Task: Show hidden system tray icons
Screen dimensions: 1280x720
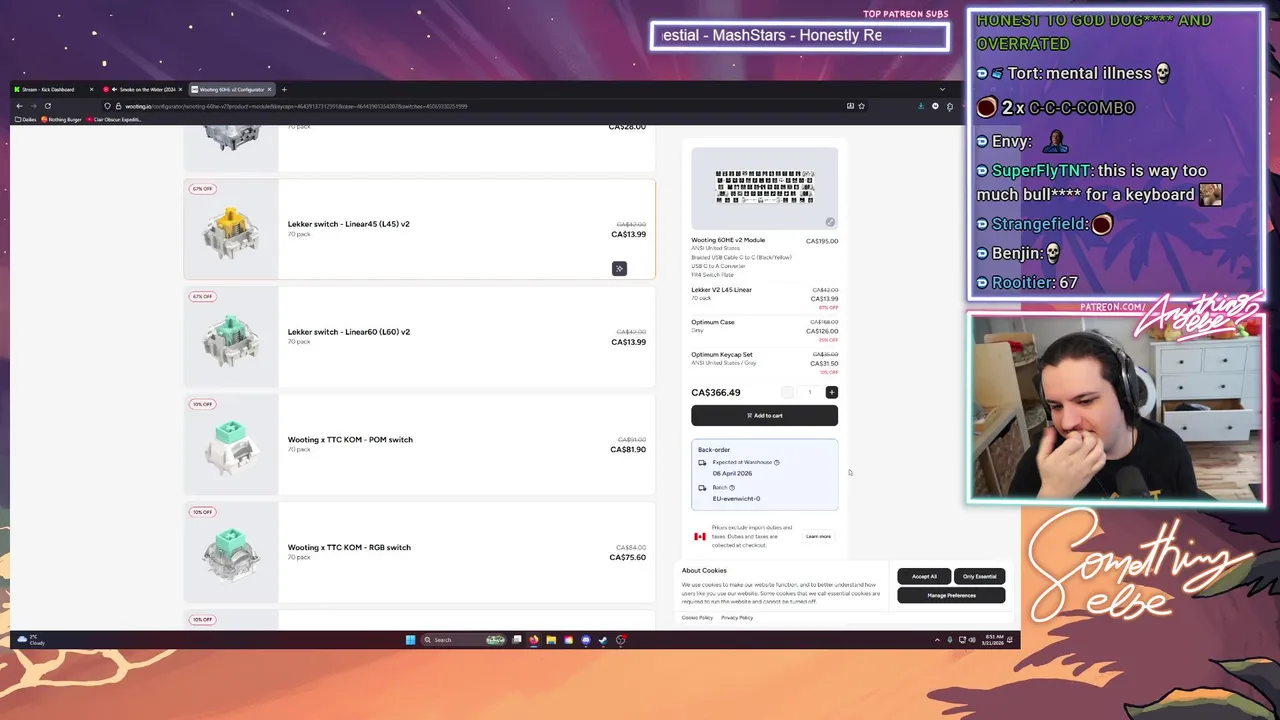Action: (937, 640)
